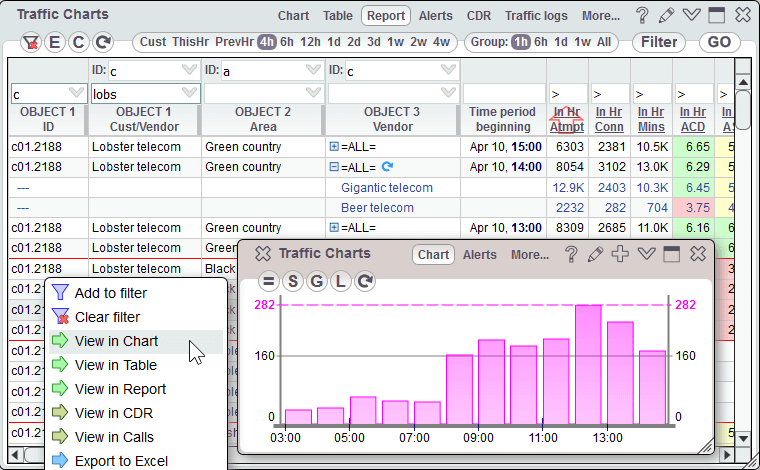Viewport: 760px width, 470px height.
Task: Expand the =ALL= vendor row at 15:00
Action: (x=334, y=146)
